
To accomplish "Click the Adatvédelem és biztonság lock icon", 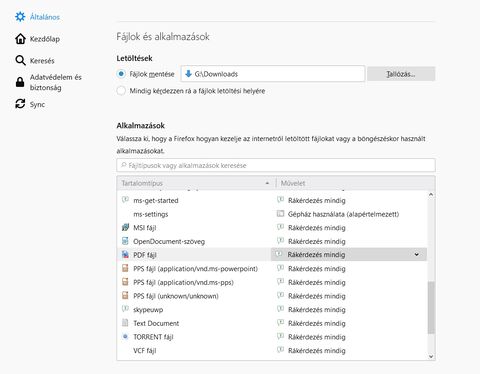I will [x=20, y=82].
